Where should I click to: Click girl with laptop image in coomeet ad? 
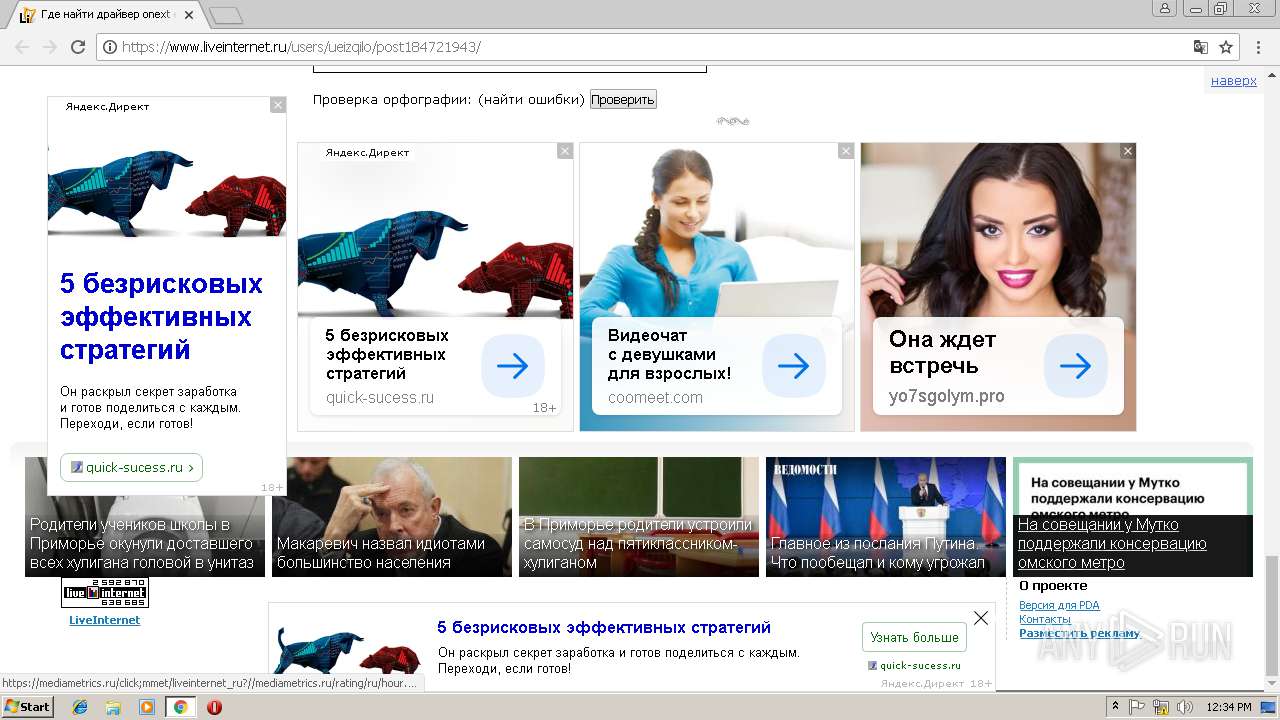(x=717, y=231)
